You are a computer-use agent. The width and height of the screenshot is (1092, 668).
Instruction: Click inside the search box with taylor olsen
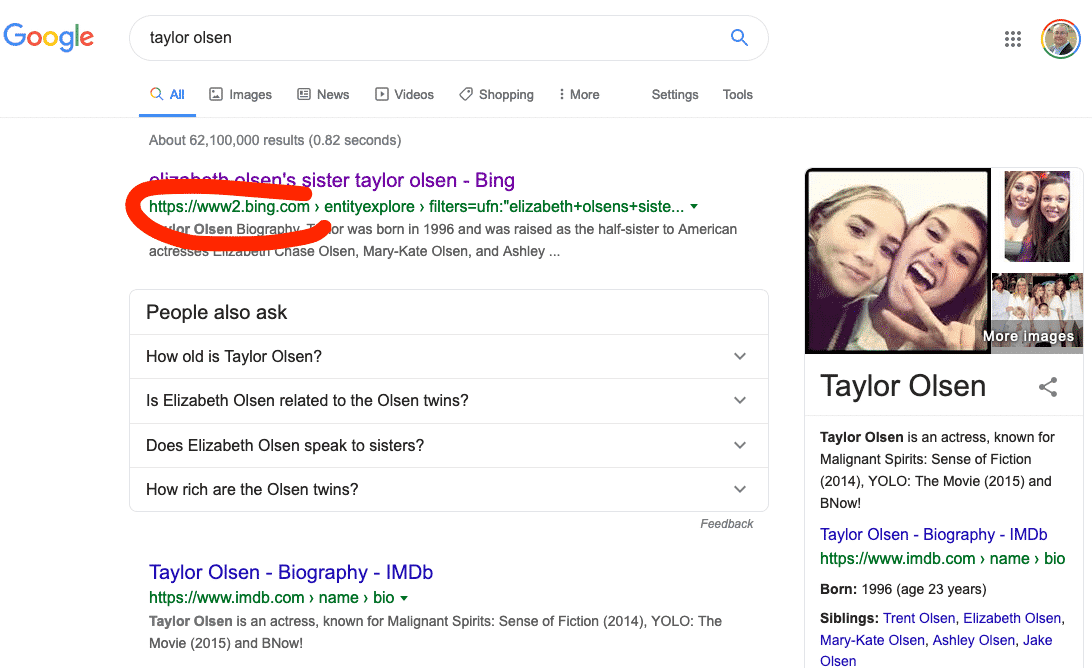click(432, 38)
